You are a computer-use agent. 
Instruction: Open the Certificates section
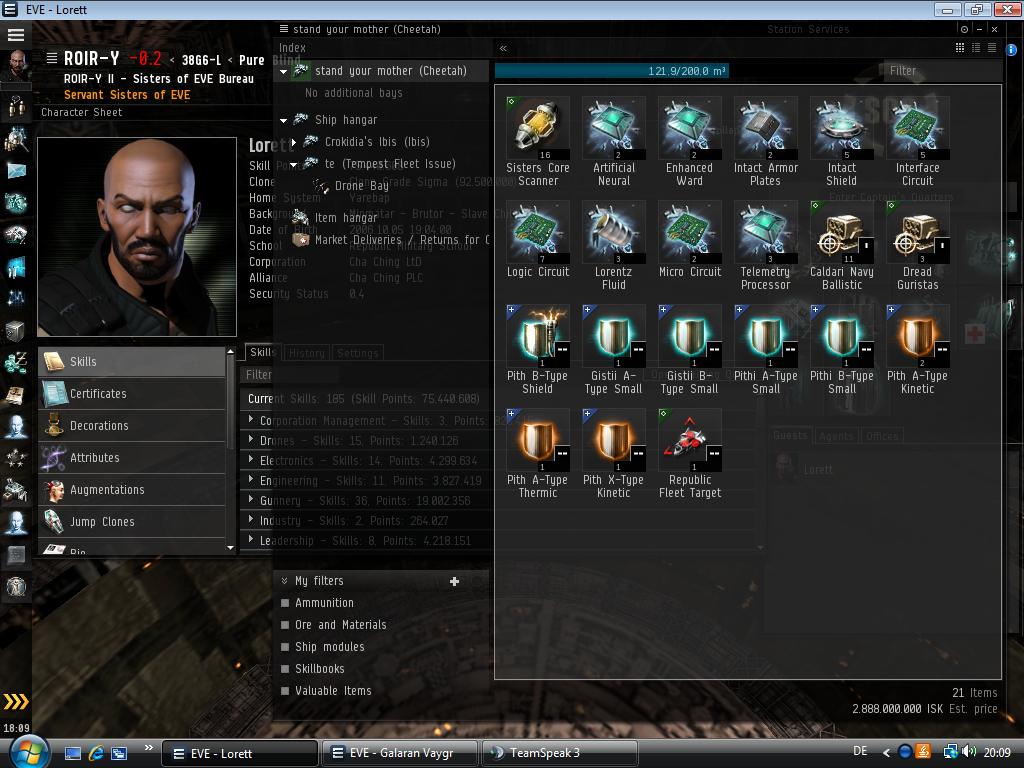[132, 393]
